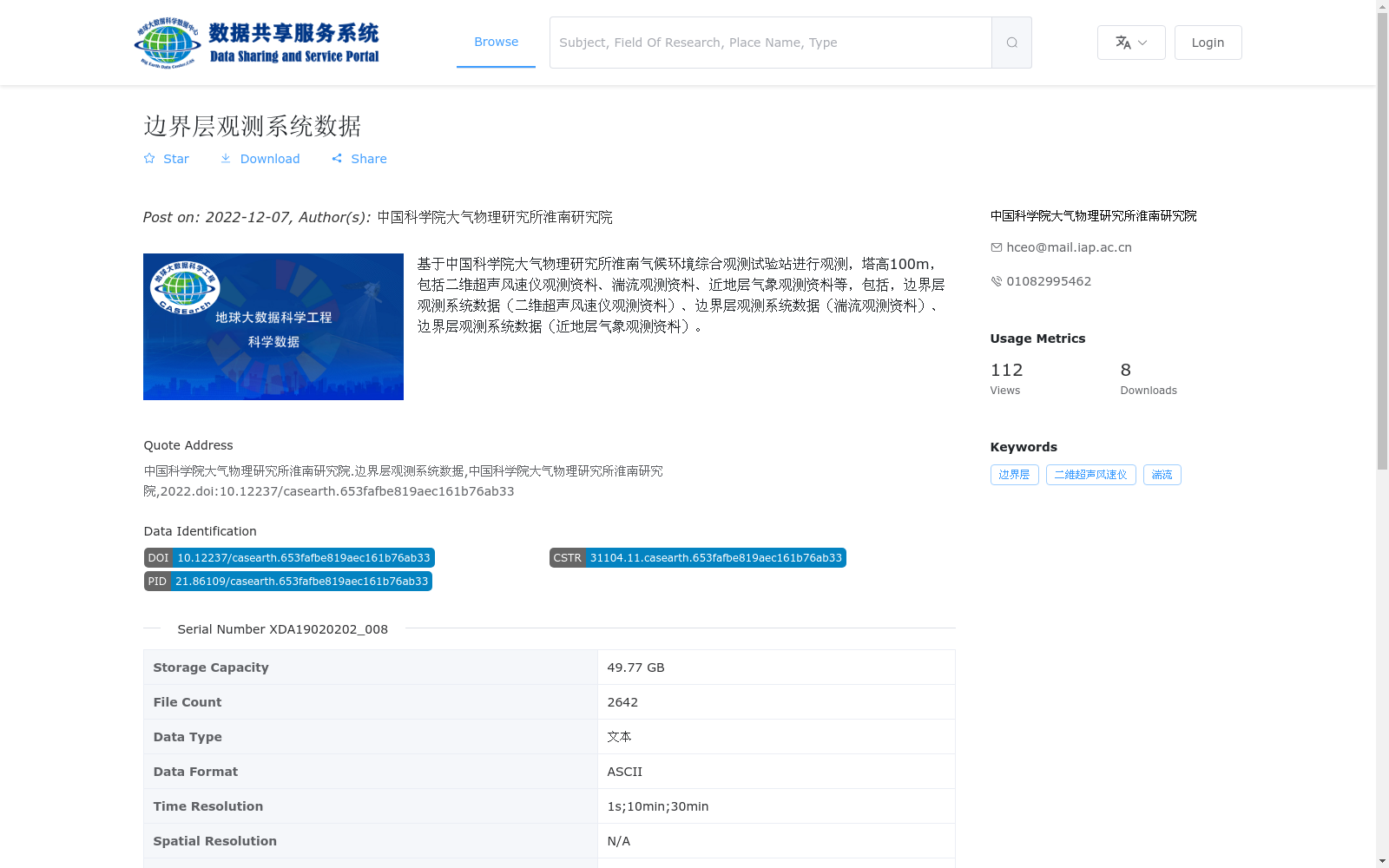Screen dimensions: 1389x868
Task: Click the organization name above the email
Action: (x=1093, y=216)
